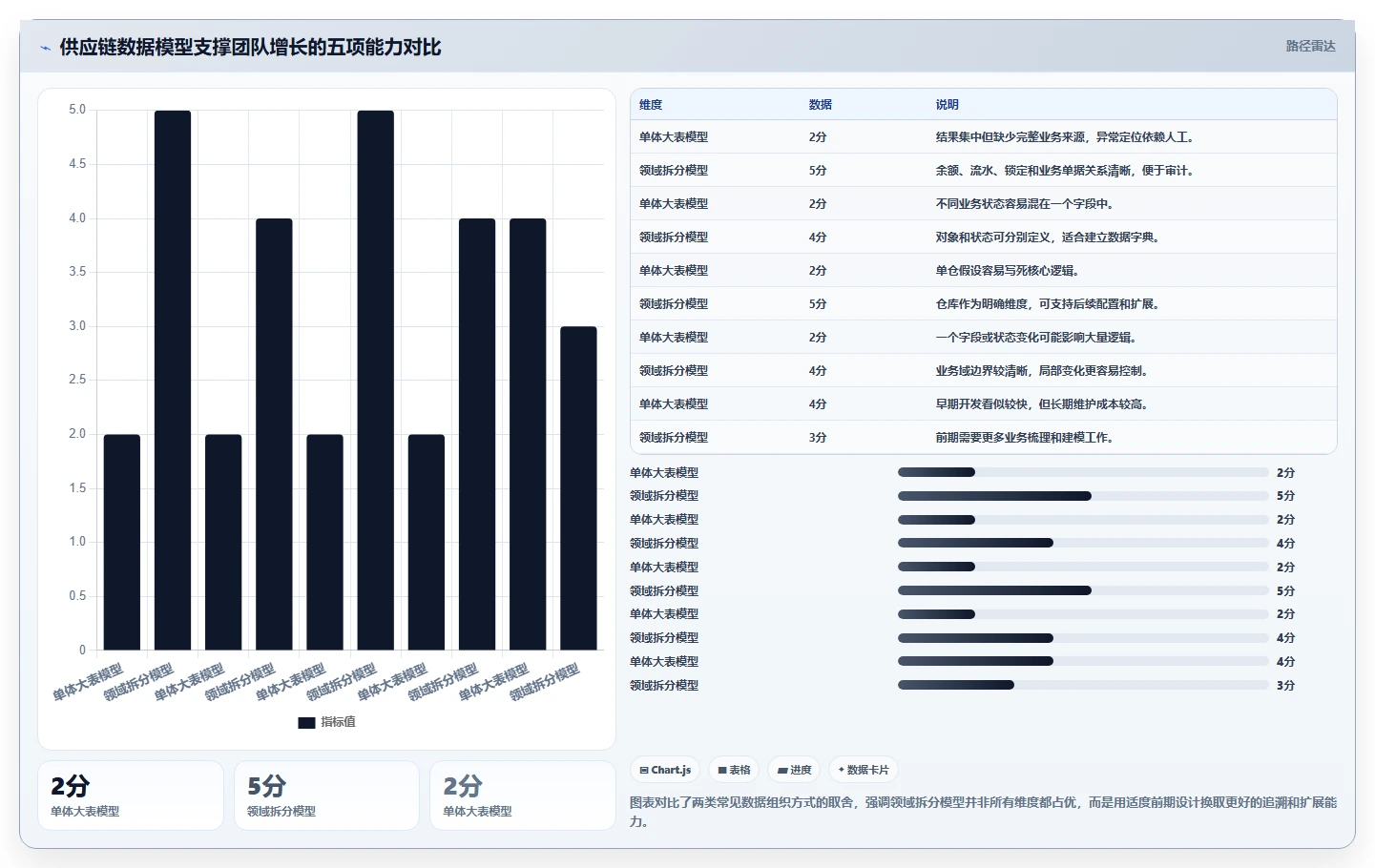Click the sparkle icon on the 数据卡片 chip
The image size is (1375, 868).
click(841, 770)
